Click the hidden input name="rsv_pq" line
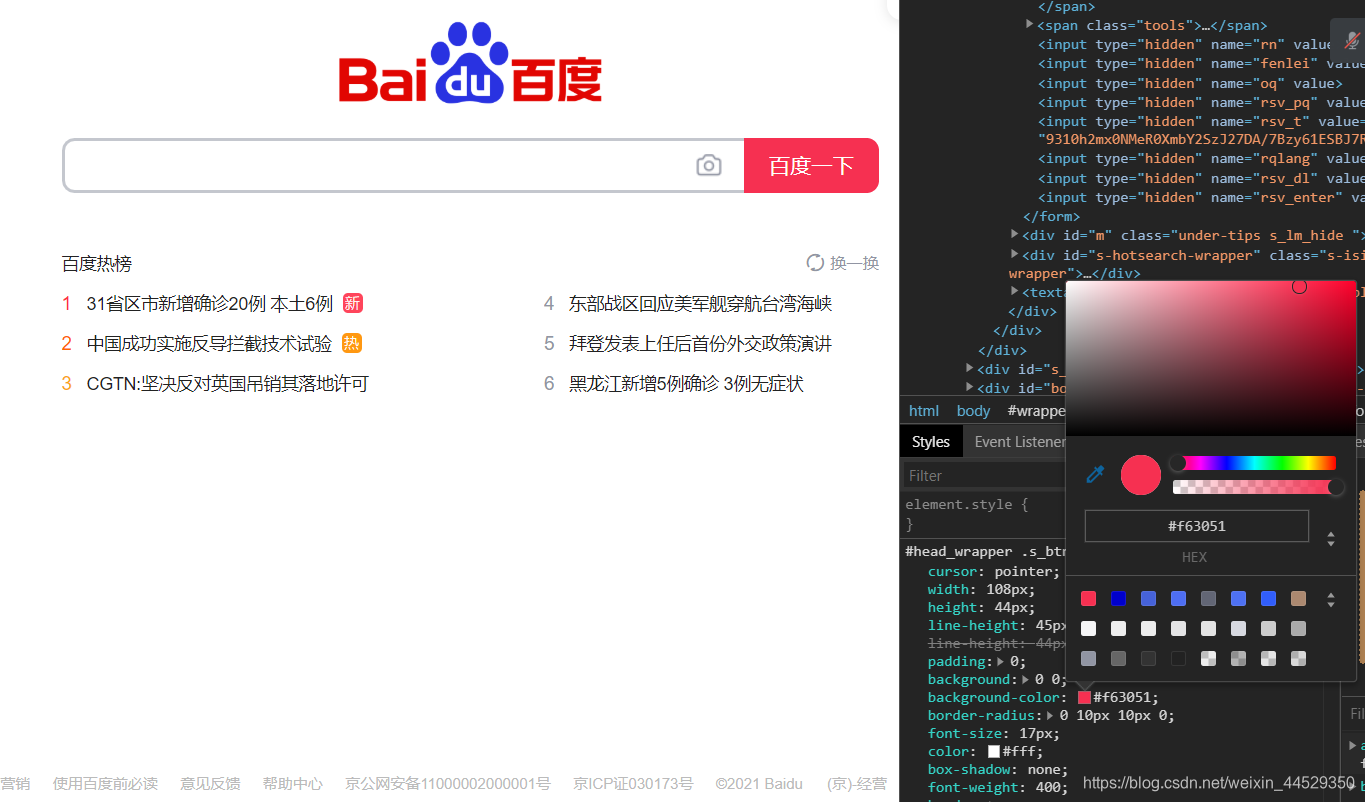 (1201, 102)
